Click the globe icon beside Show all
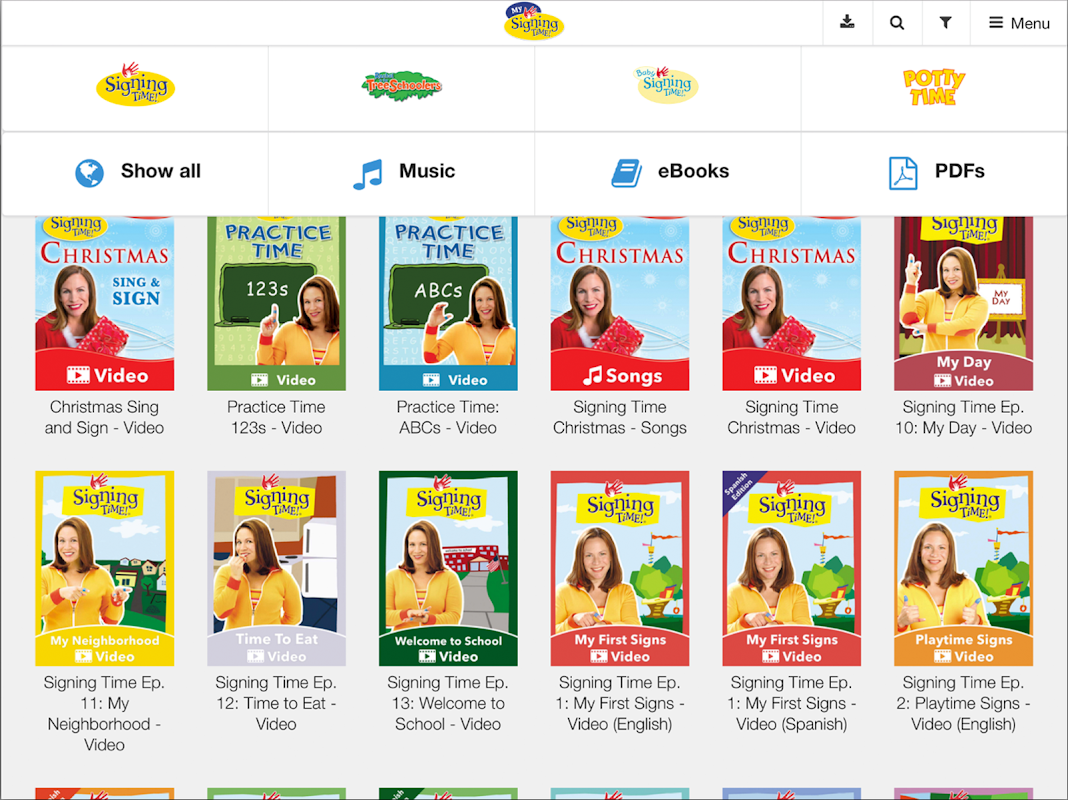The height and width of the screenshot is (800, 1068). tap(89, 173)
